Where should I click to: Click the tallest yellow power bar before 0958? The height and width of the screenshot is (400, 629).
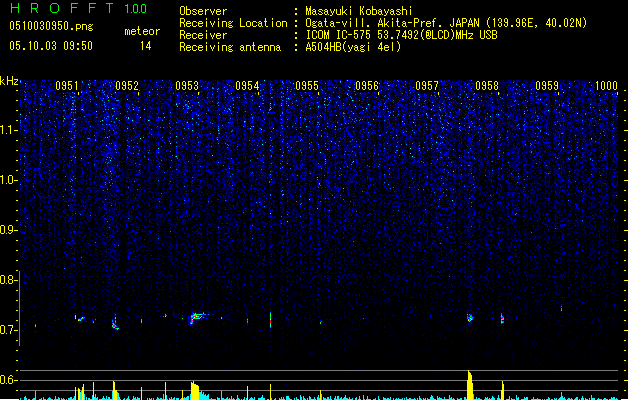coord(470,384)
